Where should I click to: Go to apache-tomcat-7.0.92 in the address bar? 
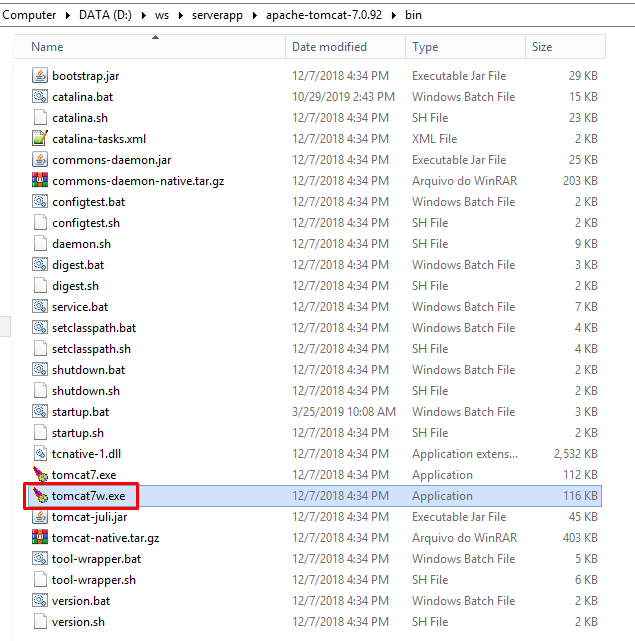tap(324, 15)
